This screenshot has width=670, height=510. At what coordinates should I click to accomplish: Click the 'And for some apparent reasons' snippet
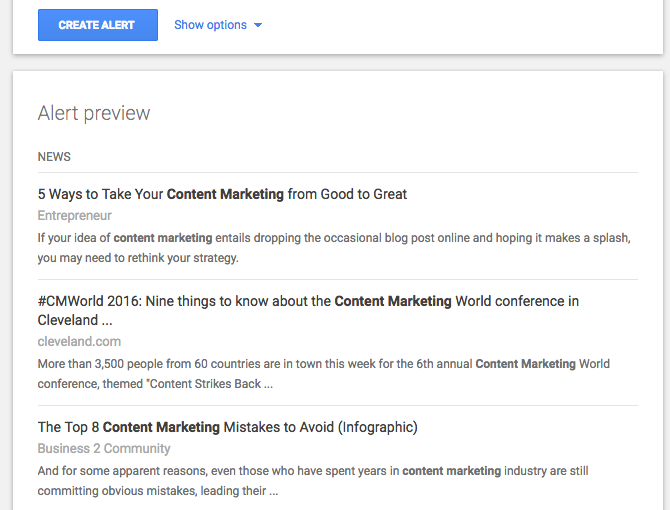(313, 481)
